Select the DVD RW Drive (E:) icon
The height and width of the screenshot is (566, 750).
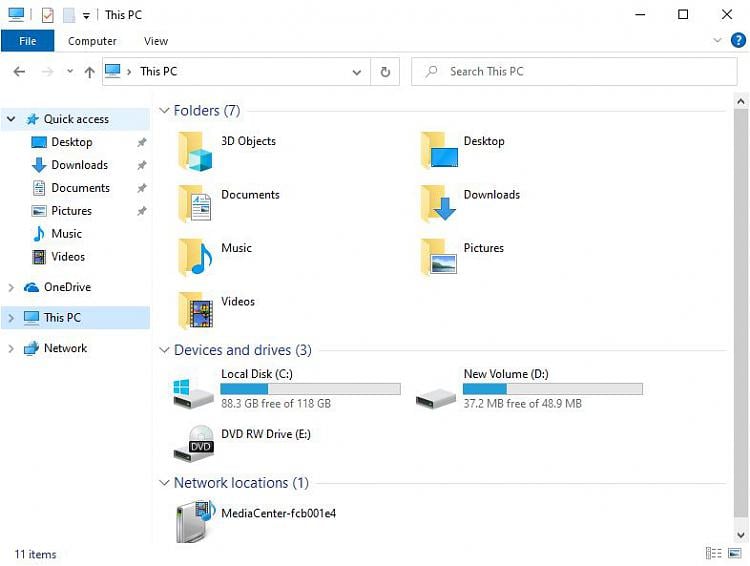[x=194, y=443]
